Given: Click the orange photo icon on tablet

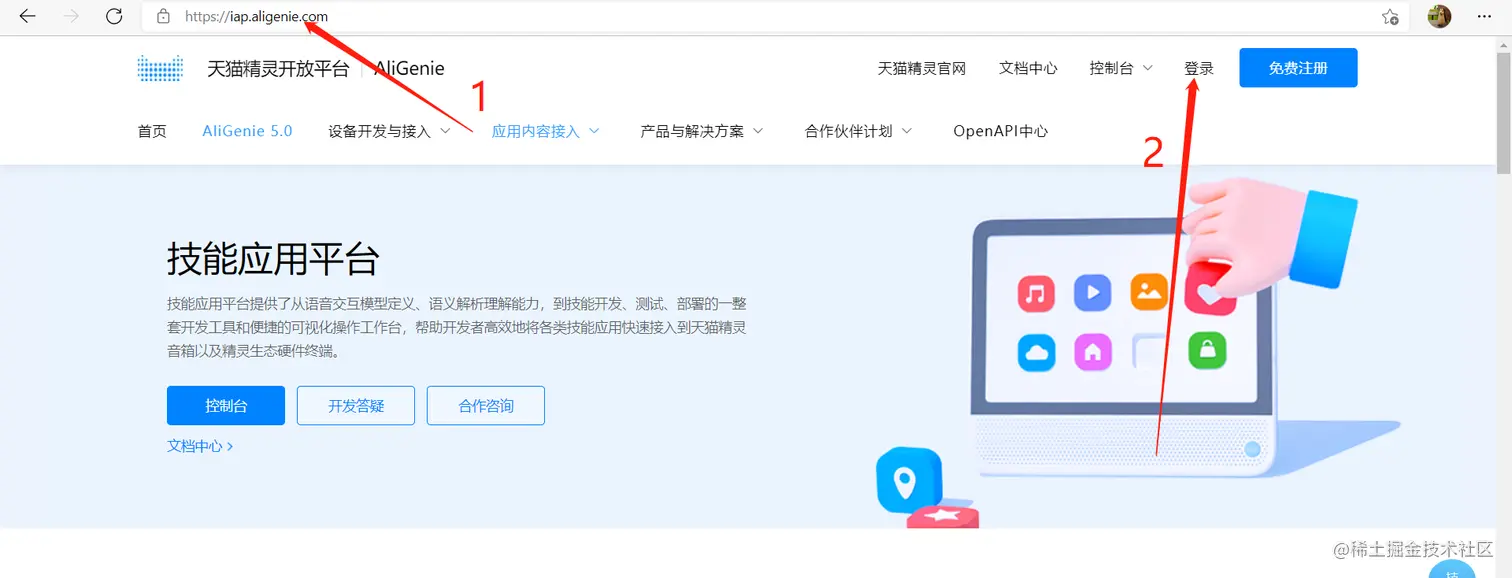Looking at the screenshot, I should click(1150, 291).
